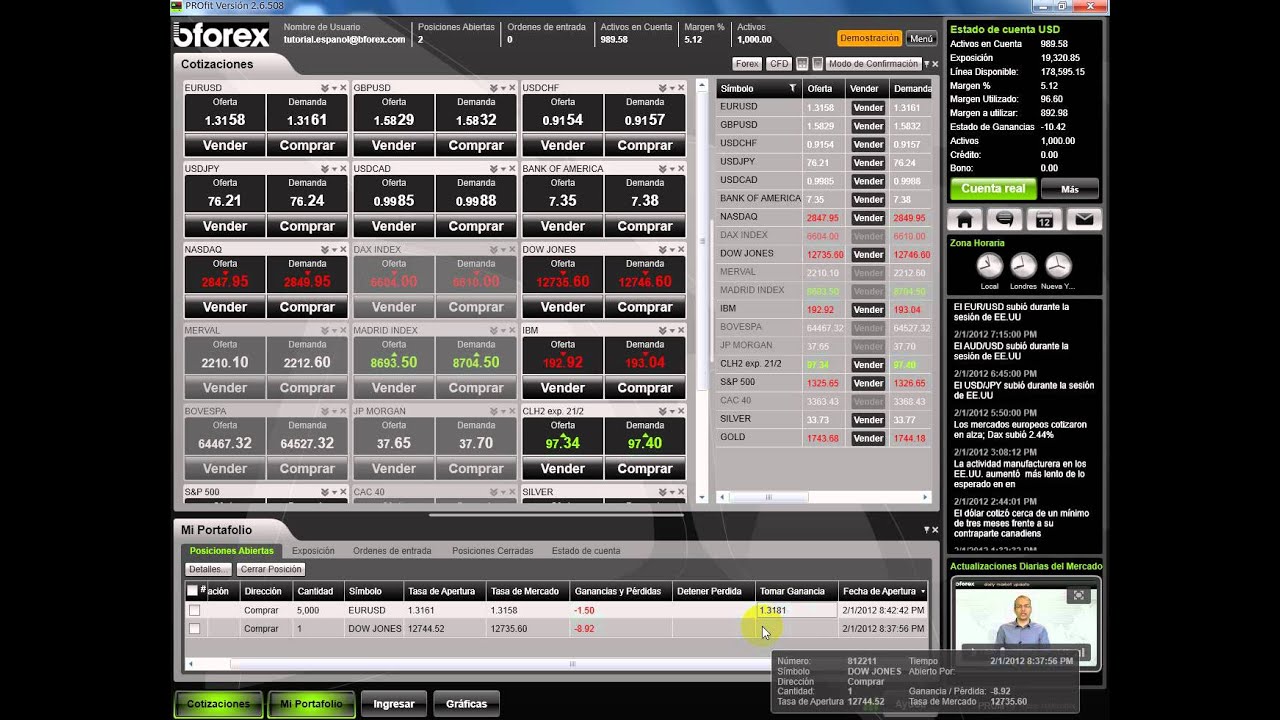
Task: Switch to Exposición tab
Action: click(x=313, y=551)
